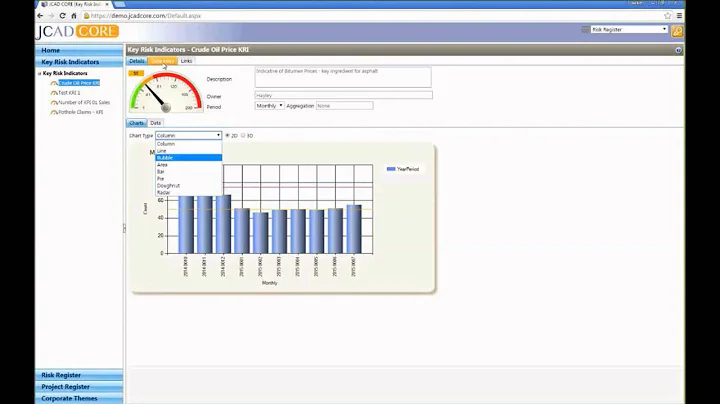Switch to the Details tab
The height and width of the screenshot is (404, 720).
click(x=137, y=61)
